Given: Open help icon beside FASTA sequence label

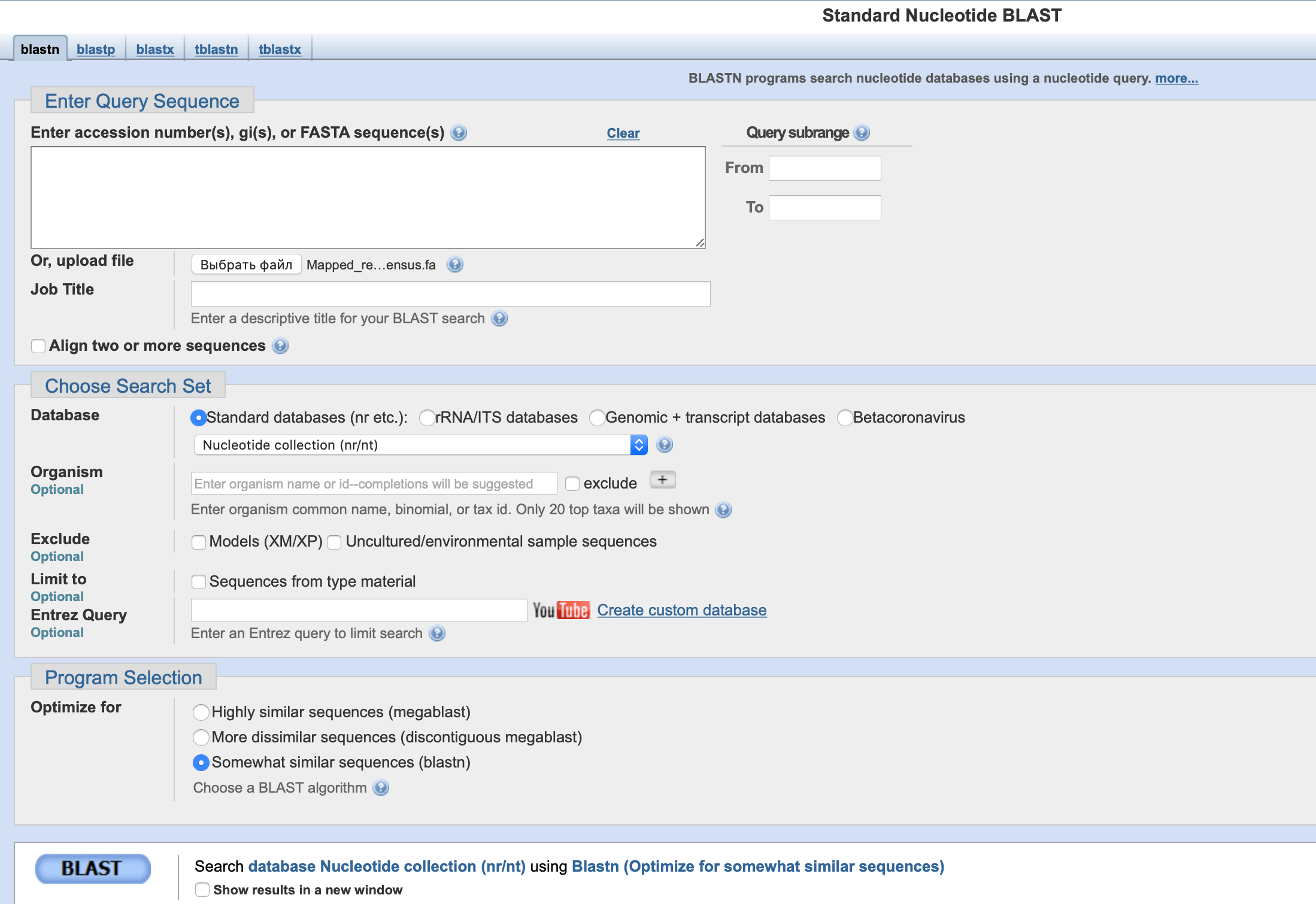Looking at the screenshot, I should pyautogui.click(x=459, y=132).
